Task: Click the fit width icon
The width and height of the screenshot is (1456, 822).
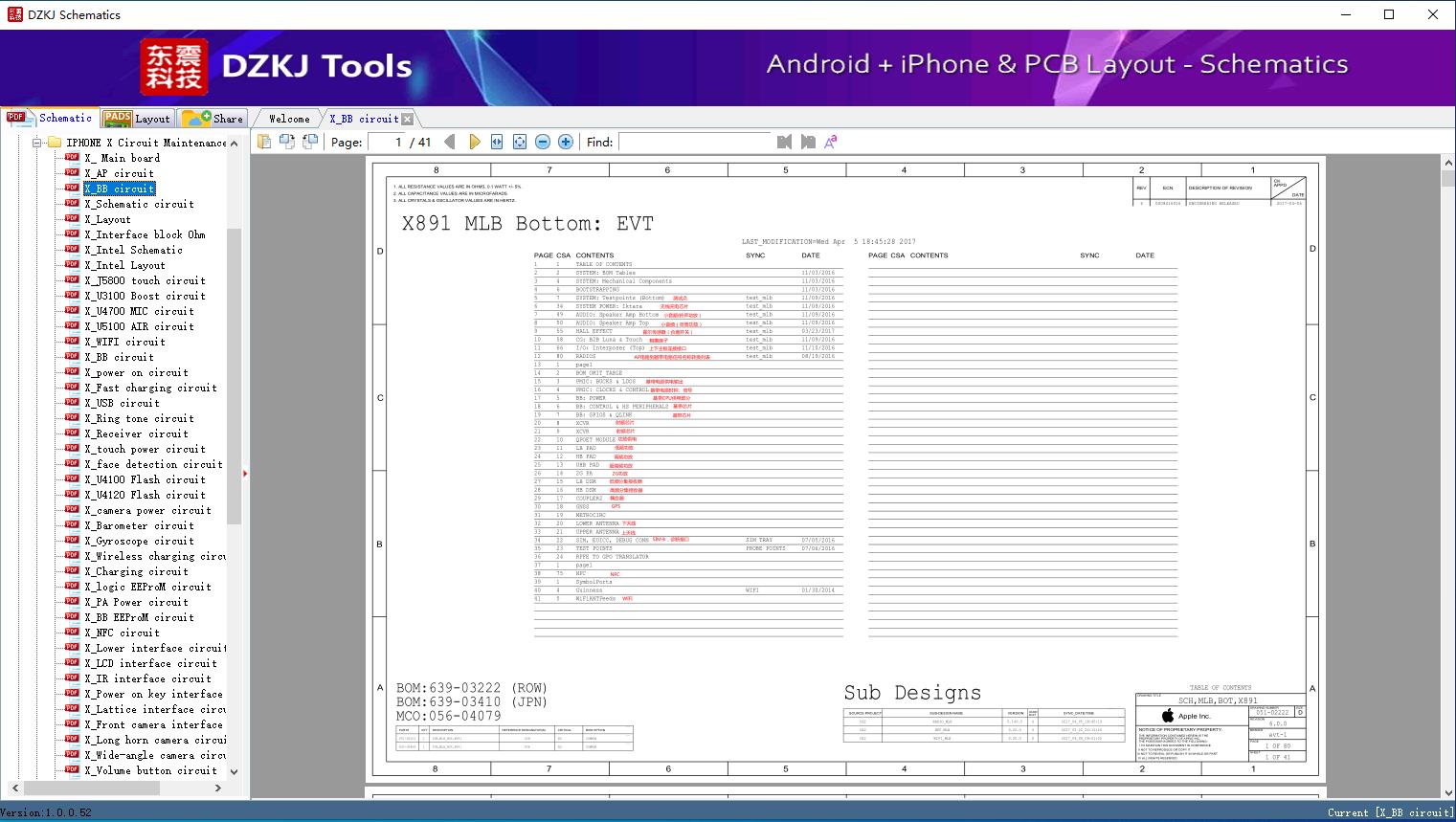Action: point(497,142)
